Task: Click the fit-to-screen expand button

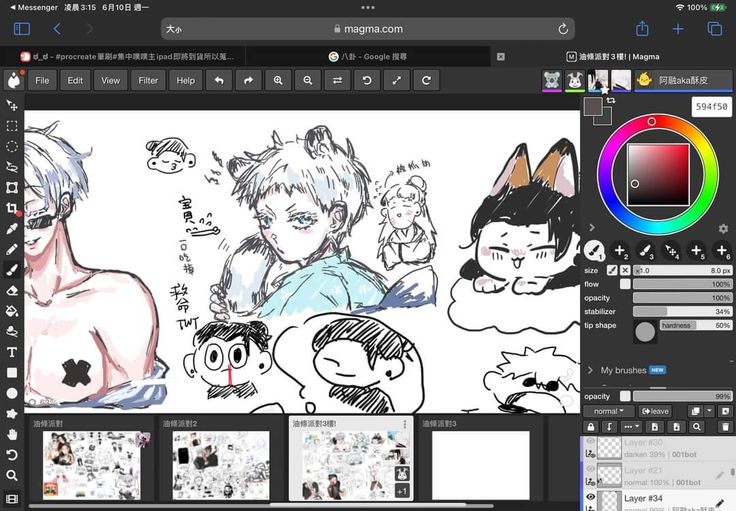Action: (x=397, y=80)
